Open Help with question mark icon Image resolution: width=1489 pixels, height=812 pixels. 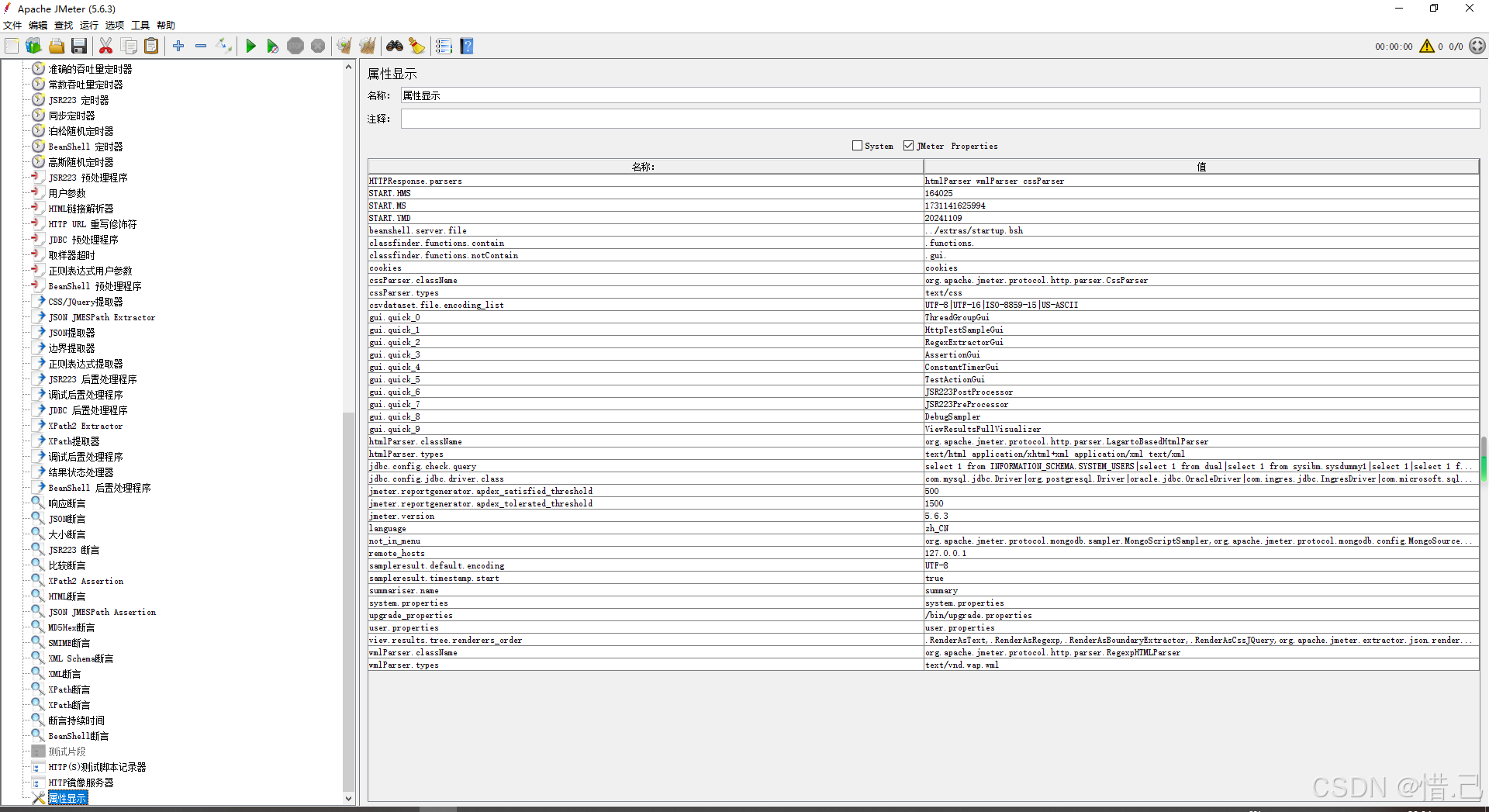(466, 46)
